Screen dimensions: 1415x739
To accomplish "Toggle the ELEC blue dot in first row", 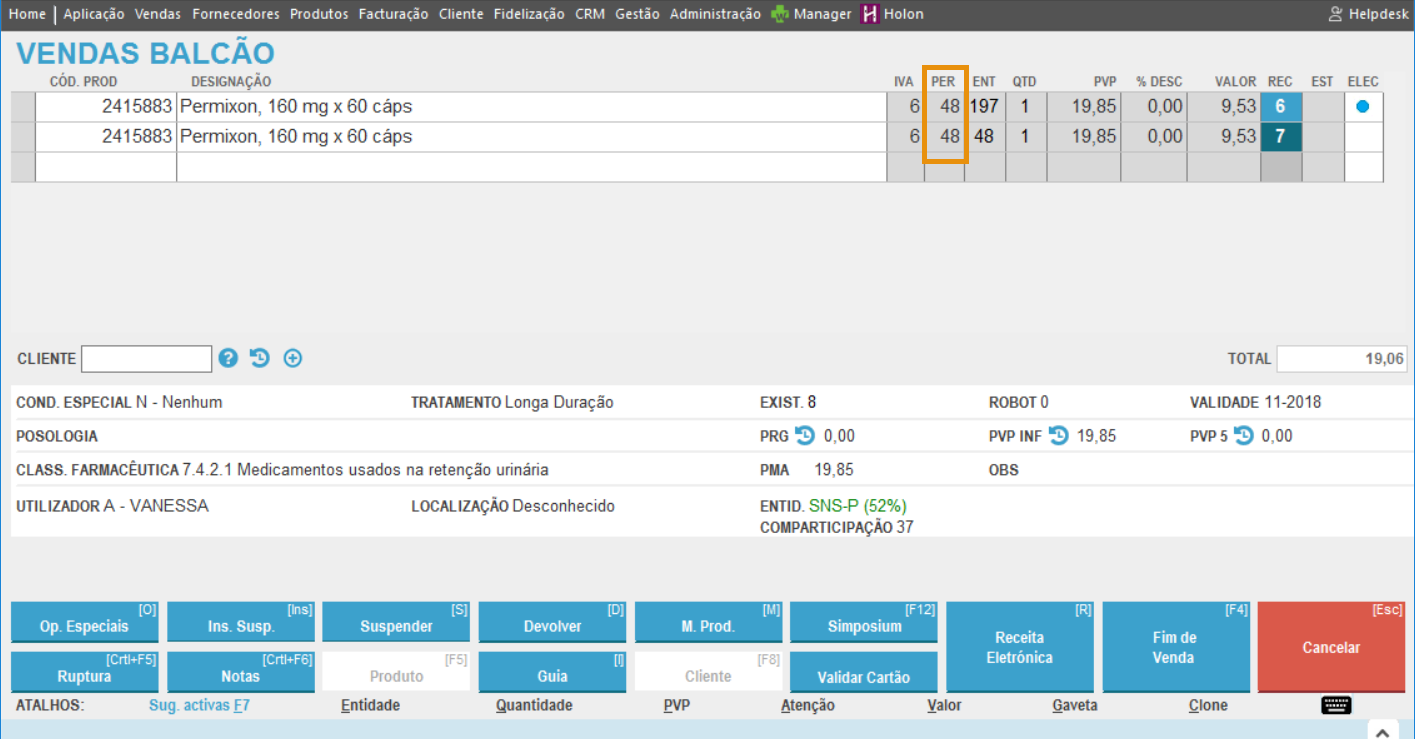I will pos(1362,106).
